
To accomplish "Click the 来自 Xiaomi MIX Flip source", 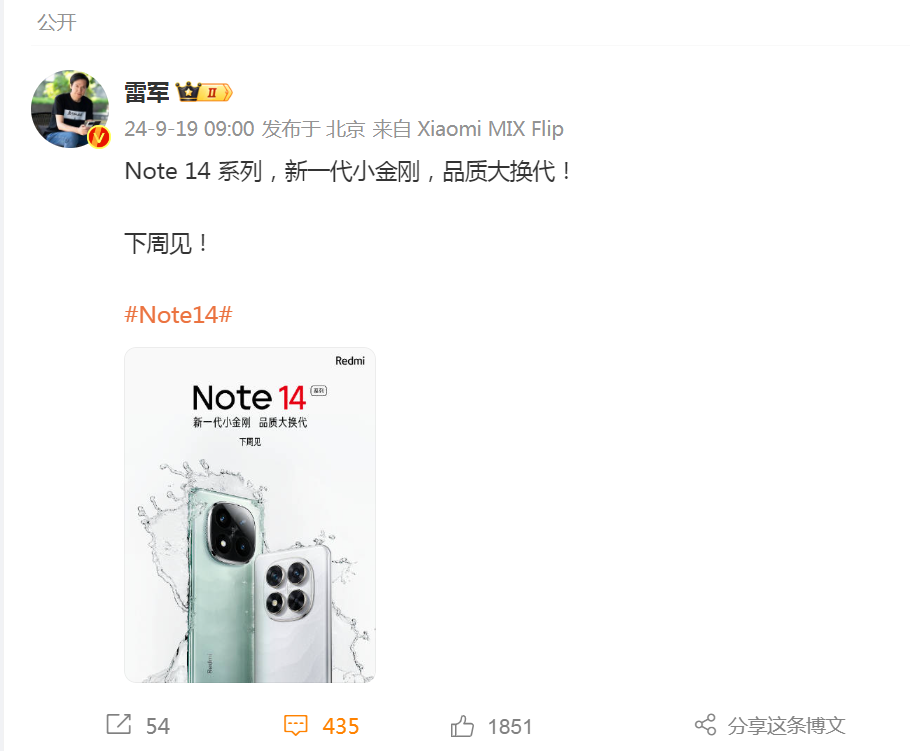I will point(468,129).
